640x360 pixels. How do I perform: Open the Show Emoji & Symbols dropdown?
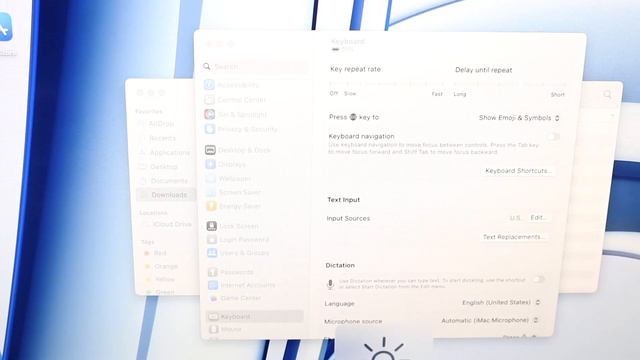tap(519, 118)
